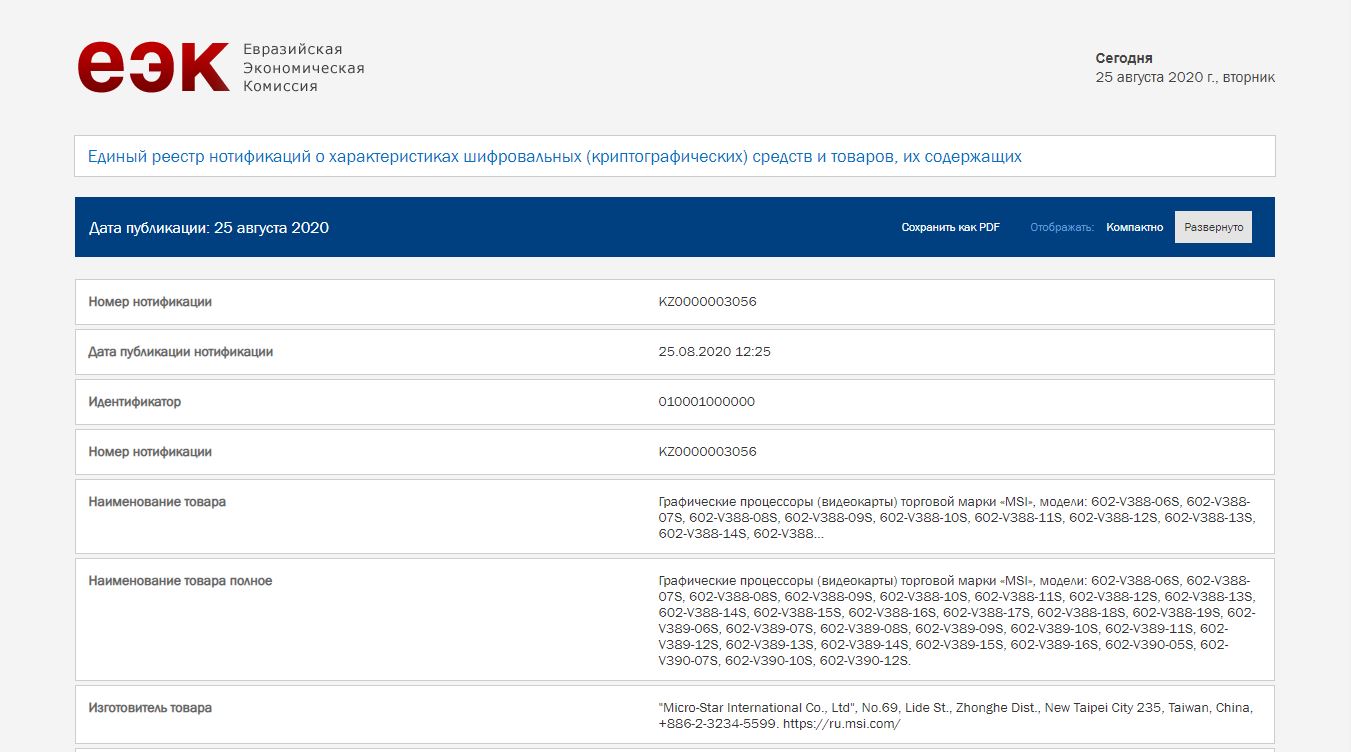Image resolution: width=1351 pixels, height=752 pixels.
Task: Select the full MSI model list text
Action: [957, 621]
